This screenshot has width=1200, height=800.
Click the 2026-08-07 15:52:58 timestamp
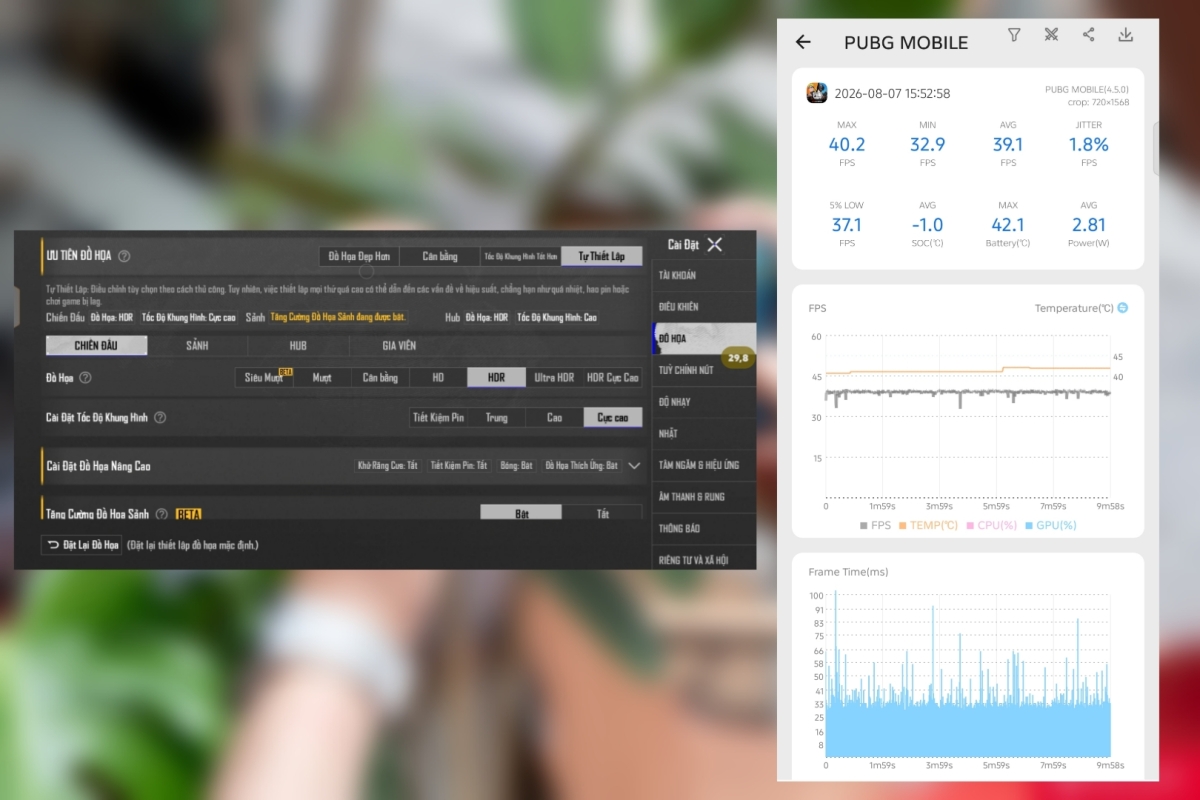click(x=892, y=94)
